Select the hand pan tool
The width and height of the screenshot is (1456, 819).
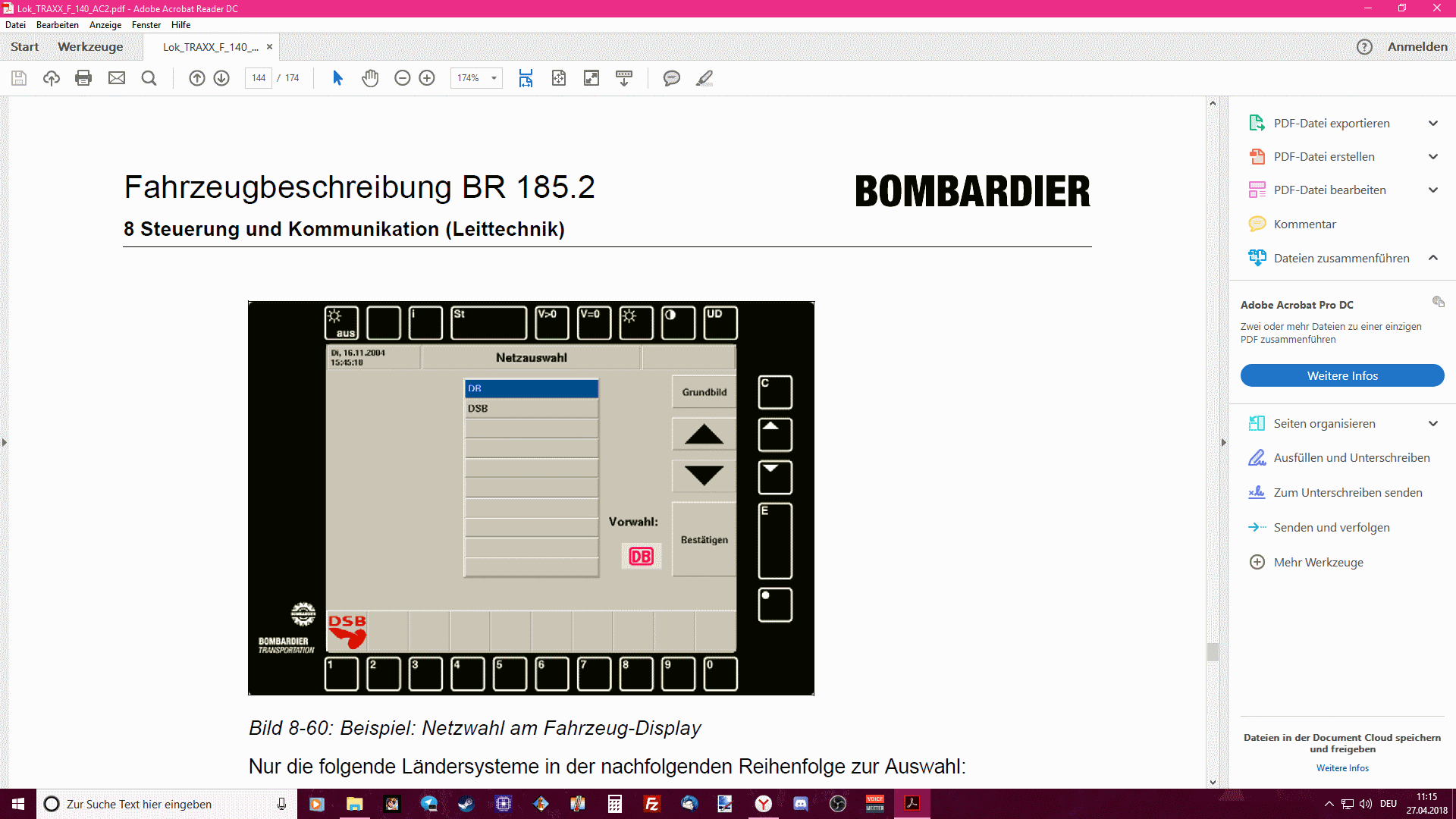370,78
